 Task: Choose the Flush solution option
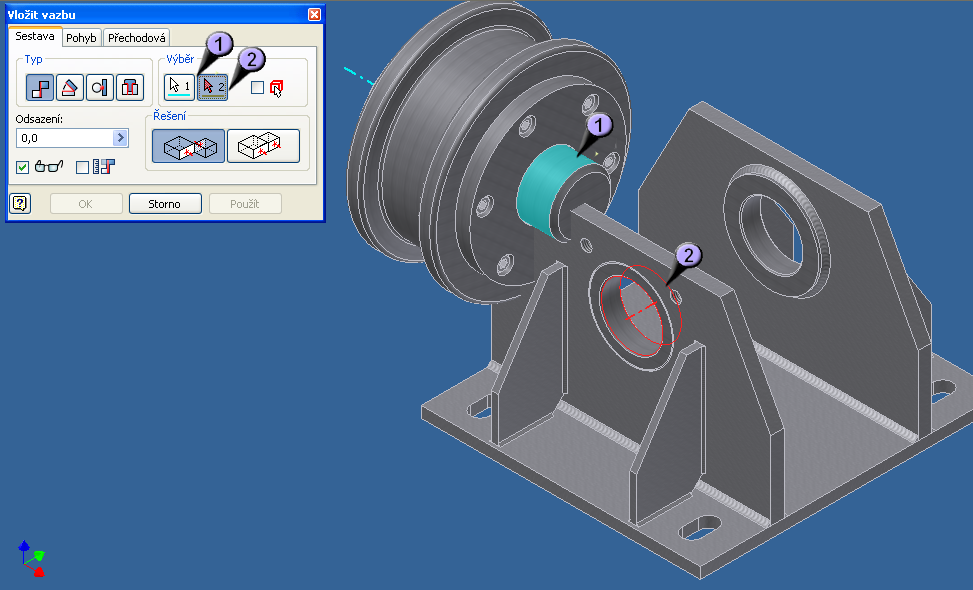pos(263,146)
